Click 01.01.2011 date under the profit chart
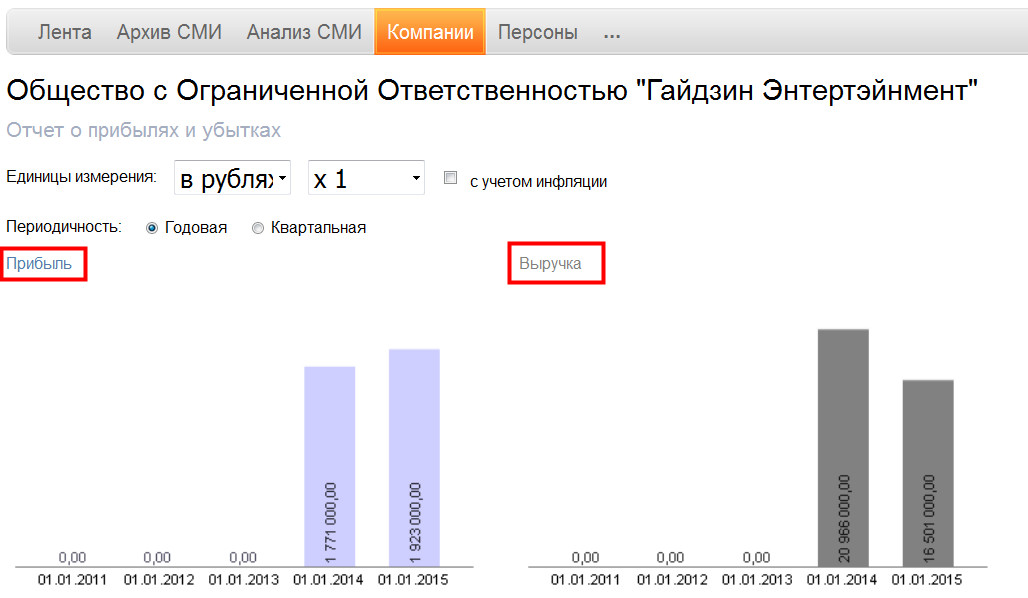Image resolution: width=1028 pixels, height=598 pixels. [x=72, y=580]
